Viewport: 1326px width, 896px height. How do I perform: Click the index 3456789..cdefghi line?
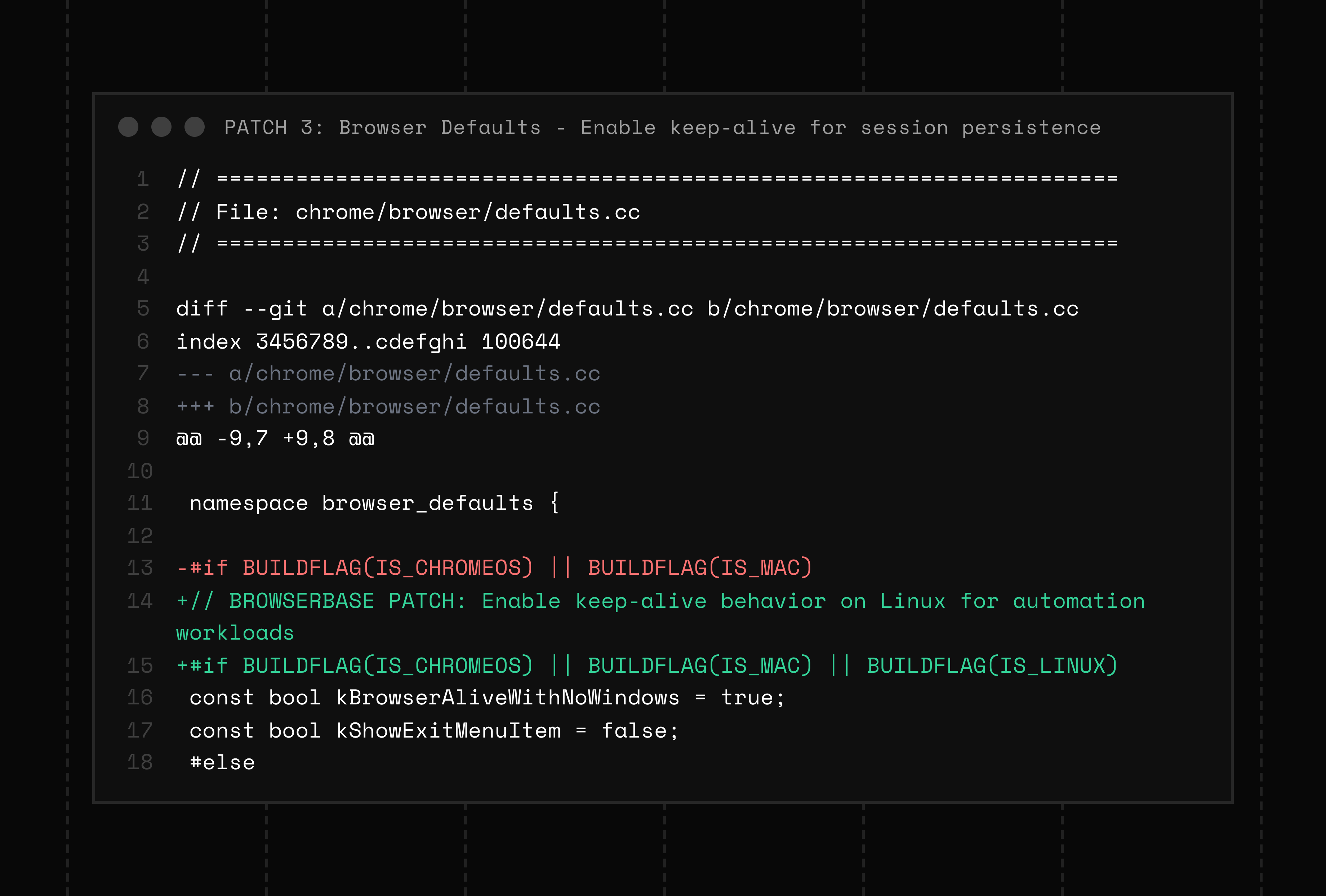[368, 342]
